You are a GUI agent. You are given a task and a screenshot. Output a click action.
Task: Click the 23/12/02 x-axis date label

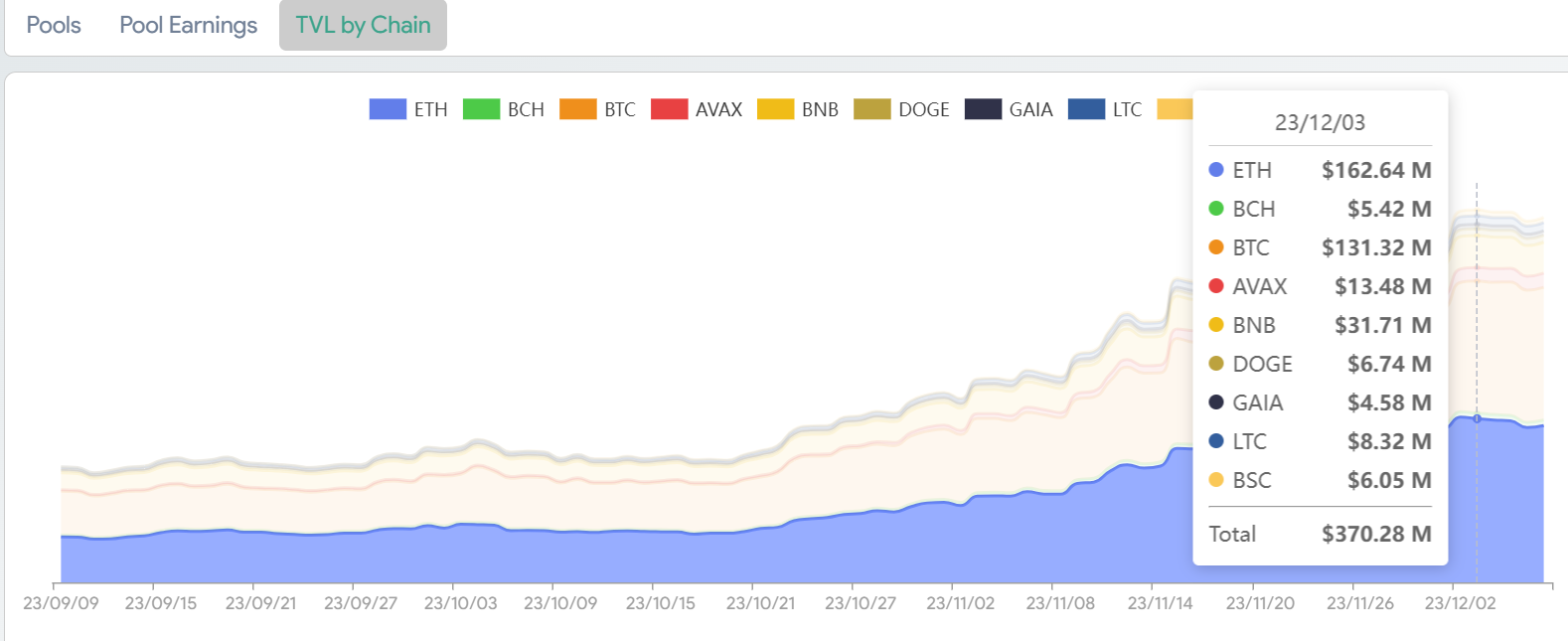click(x=1460, y=603)
